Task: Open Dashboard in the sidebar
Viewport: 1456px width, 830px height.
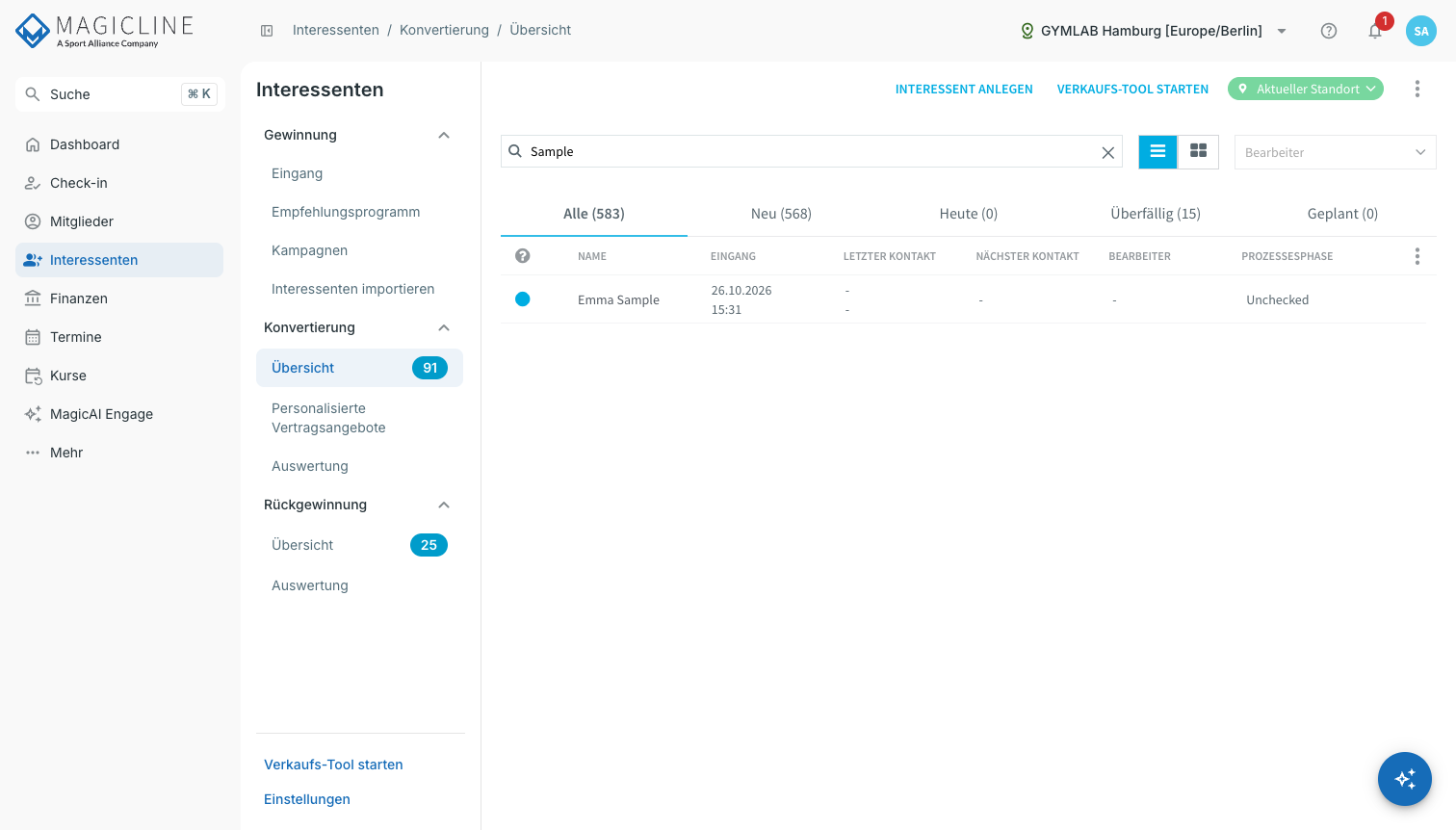Action: pos(119,144)
